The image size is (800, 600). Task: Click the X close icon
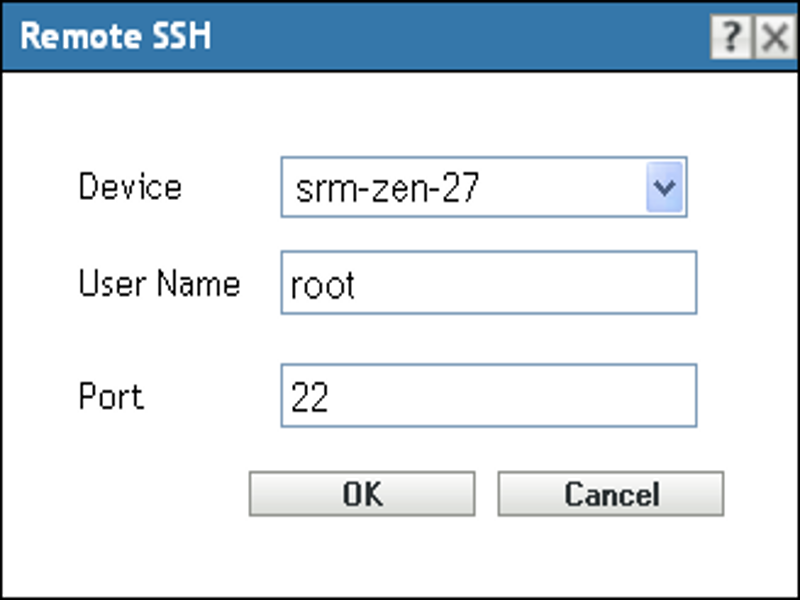774,36
